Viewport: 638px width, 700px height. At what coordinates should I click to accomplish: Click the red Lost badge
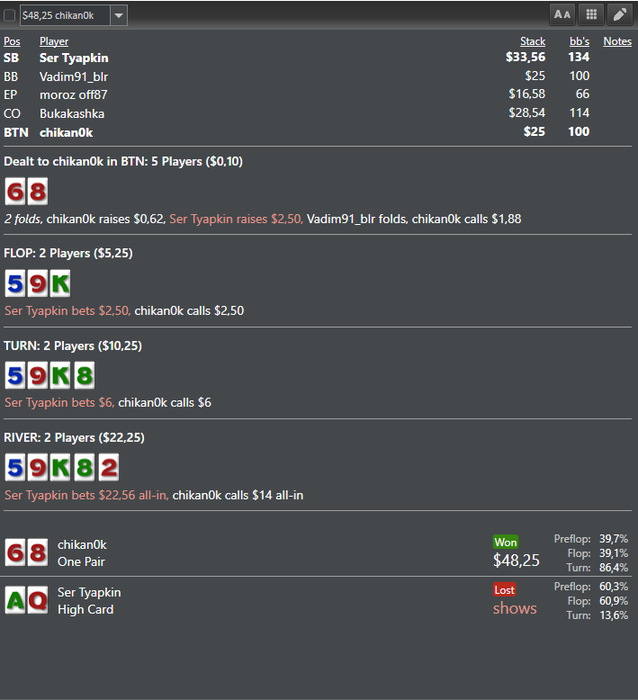[x=505, y=590]
